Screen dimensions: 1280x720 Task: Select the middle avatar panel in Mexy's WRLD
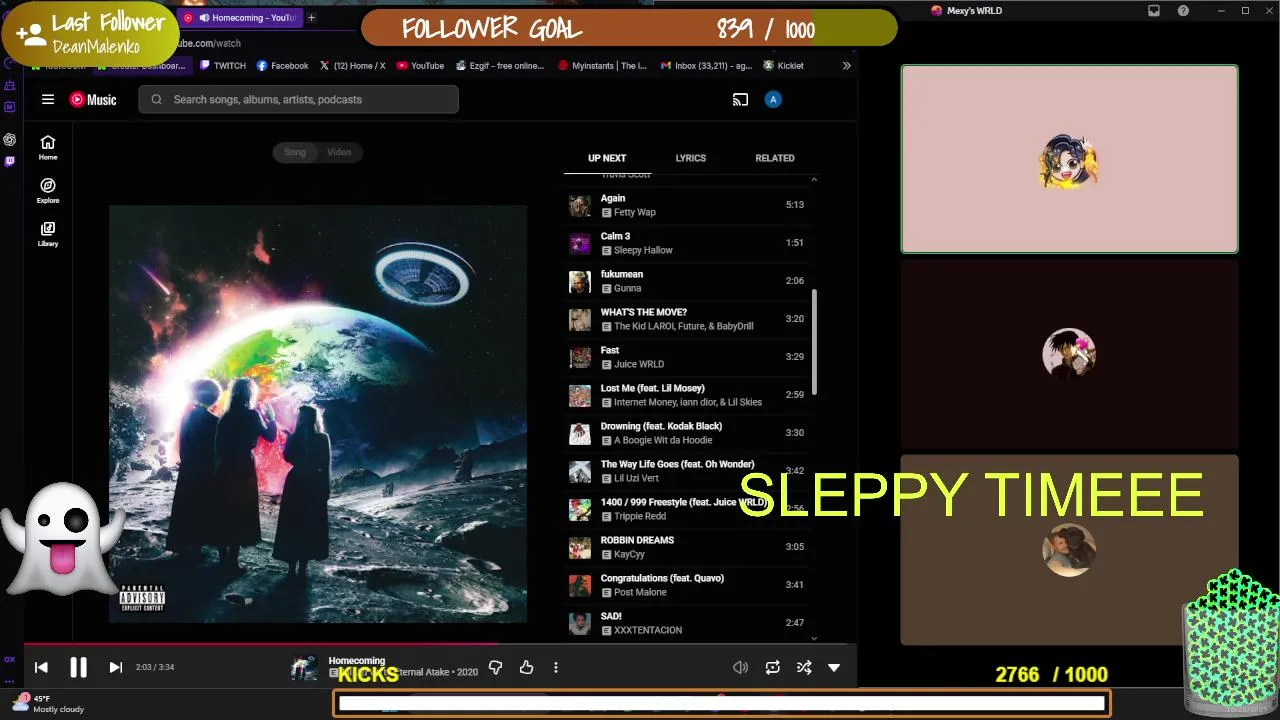pyautogui.click(x=1069, y=354)
